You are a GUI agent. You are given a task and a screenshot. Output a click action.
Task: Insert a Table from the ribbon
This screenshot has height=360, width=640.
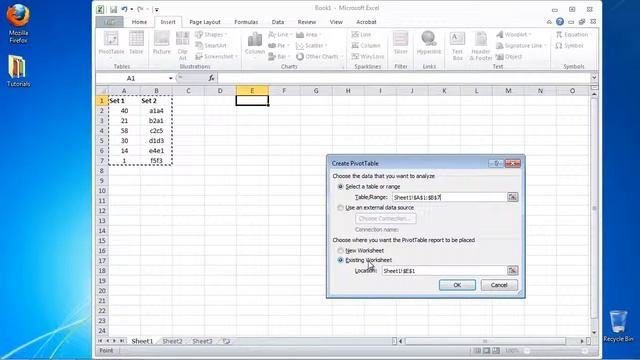pyautogui.click(x=136, y=43)
